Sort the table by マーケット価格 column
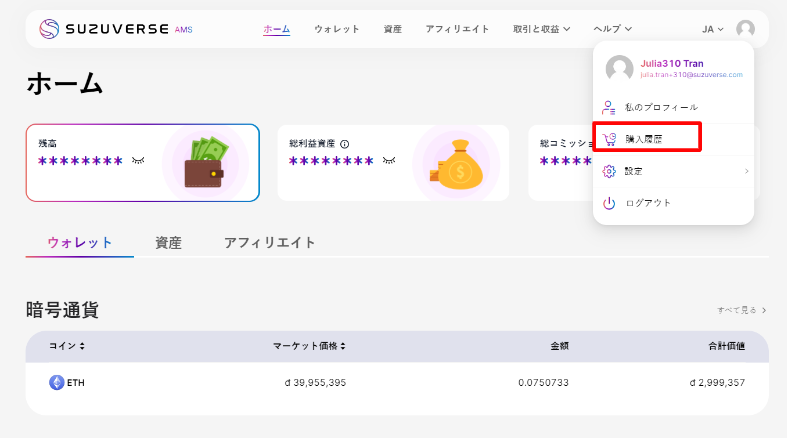 (310, 346)
